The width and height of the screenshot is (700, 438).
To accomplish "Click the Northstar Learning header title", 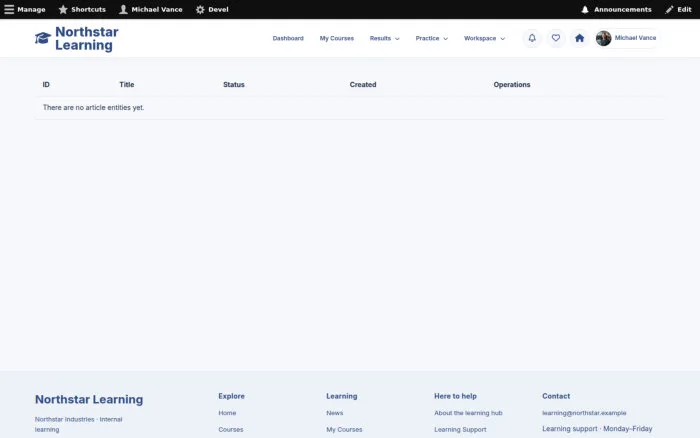I will click(x=87, y=38).
